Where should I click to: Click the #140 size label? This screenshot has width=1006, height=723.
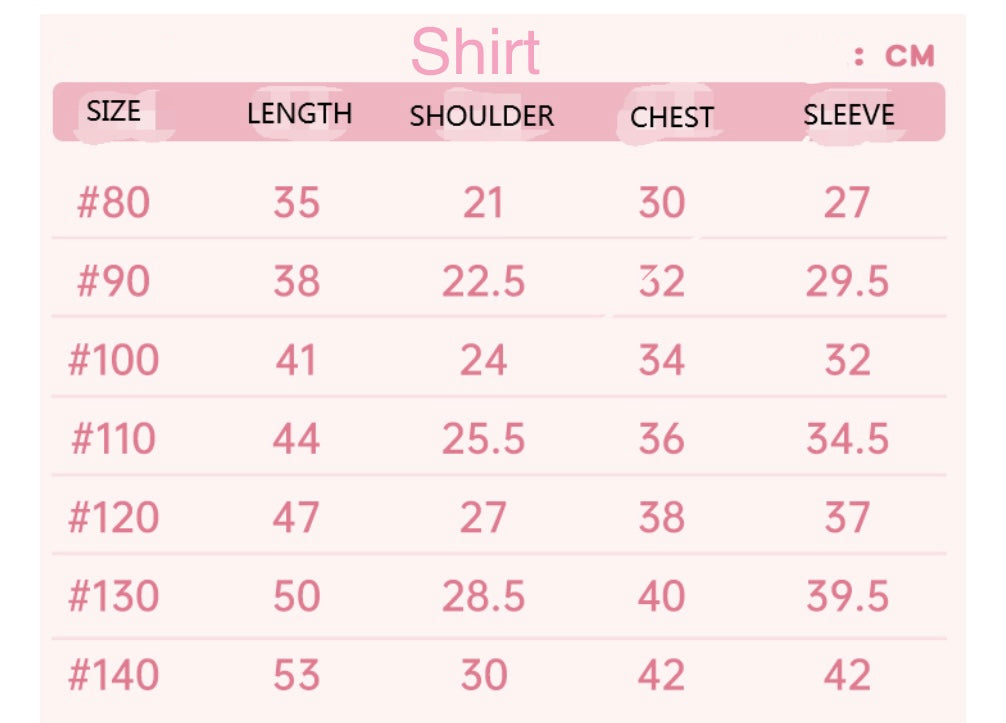pyautogui.click(x=113, y=676)
